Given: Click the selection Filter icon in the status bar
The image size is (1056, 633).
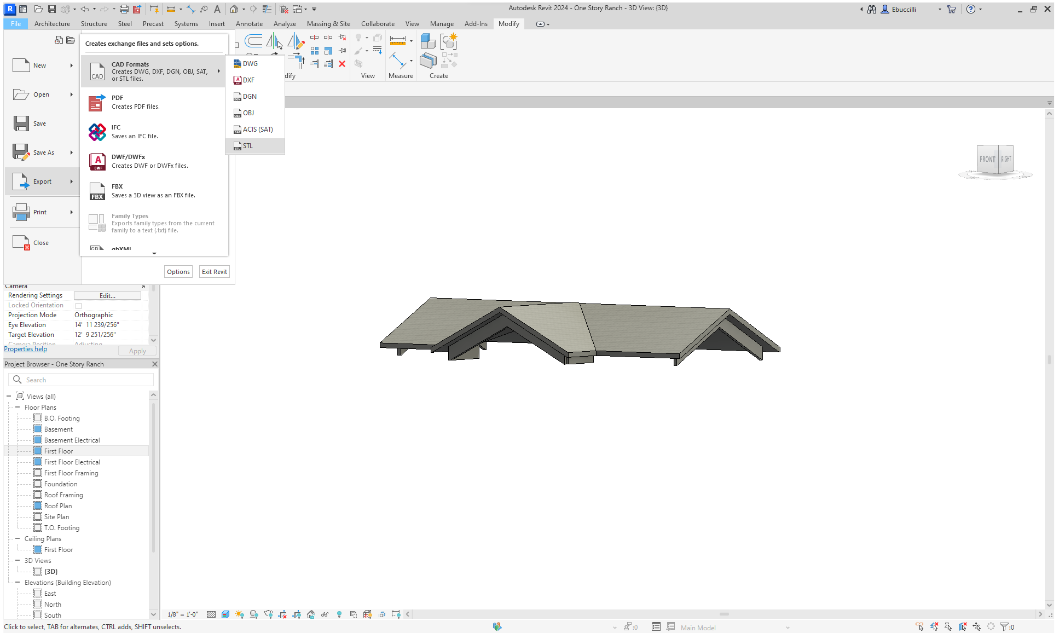Looking at the screenshot, I should click(x=1006, y=625).
